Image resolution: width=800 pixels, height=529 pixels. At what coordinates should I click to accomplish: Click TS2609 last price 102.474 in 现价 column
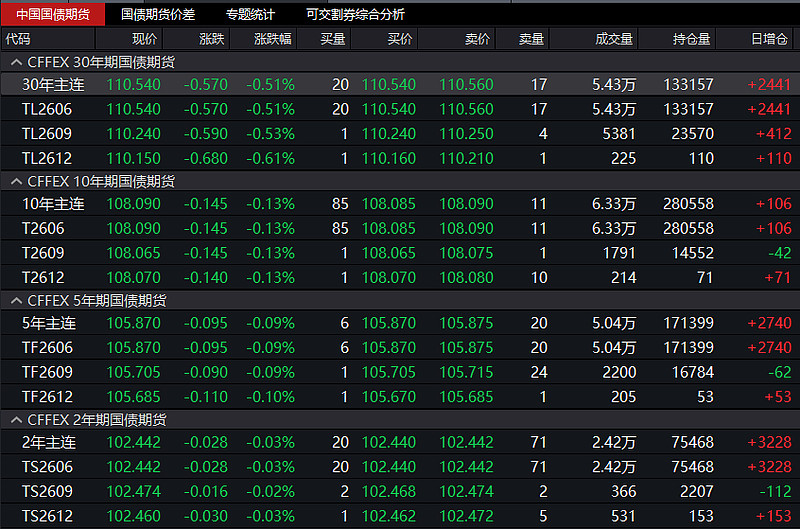[134, 491]
